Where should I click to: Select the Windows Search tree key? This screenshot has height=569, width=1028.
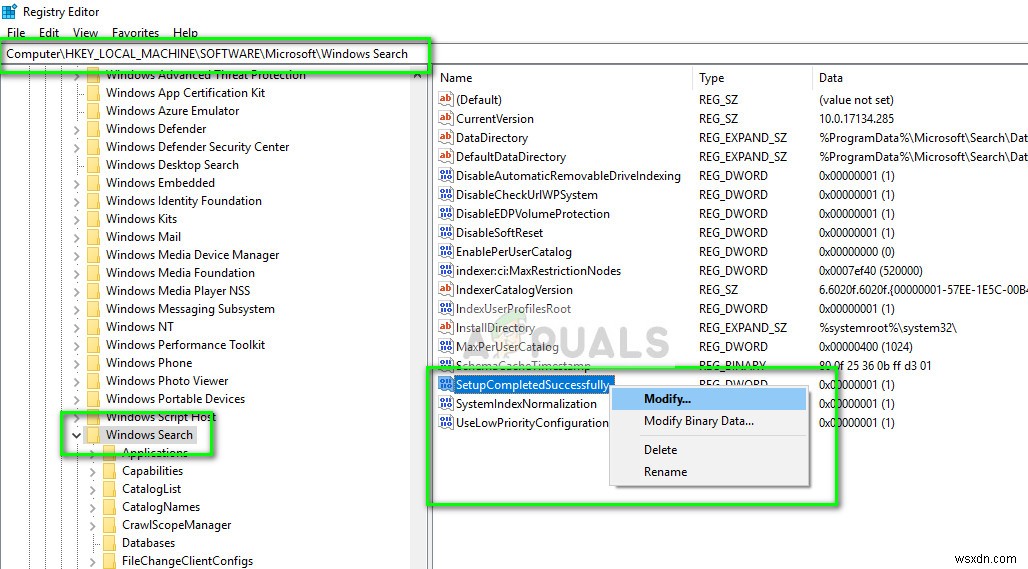[x=149, y=435]
